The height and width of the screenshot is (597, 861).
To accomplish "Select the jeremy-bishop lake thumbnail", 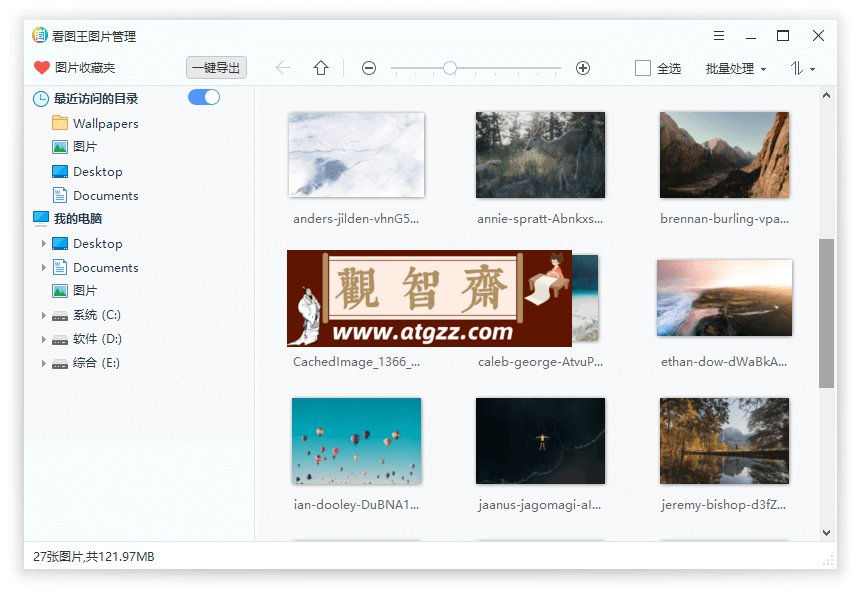I will pyautogui.click(x=724, y=441).
